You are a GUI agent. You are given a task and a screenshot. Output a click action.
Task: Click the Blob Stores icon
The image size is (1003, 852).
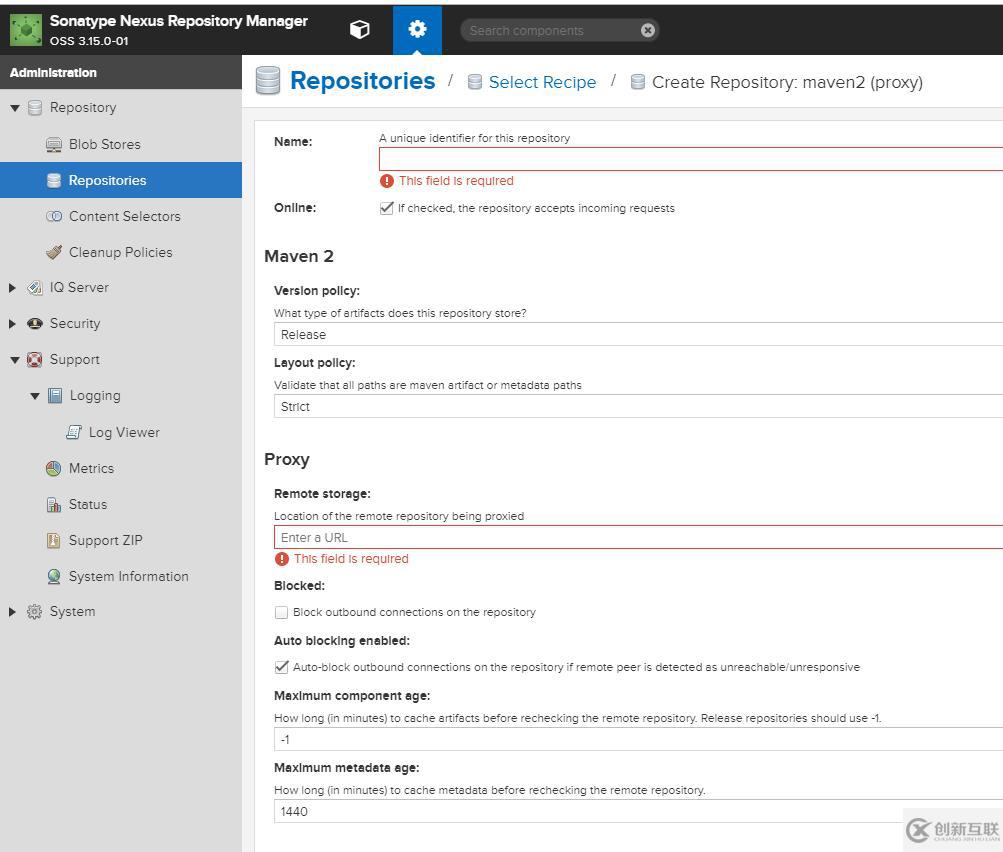(x=54, y=145)
